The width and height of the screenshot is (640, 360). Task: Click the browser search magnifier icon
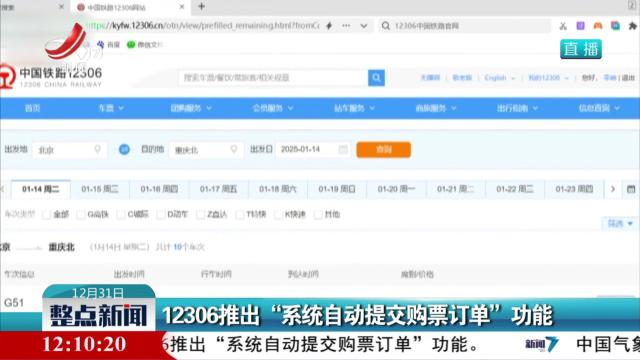coord(385,26)
